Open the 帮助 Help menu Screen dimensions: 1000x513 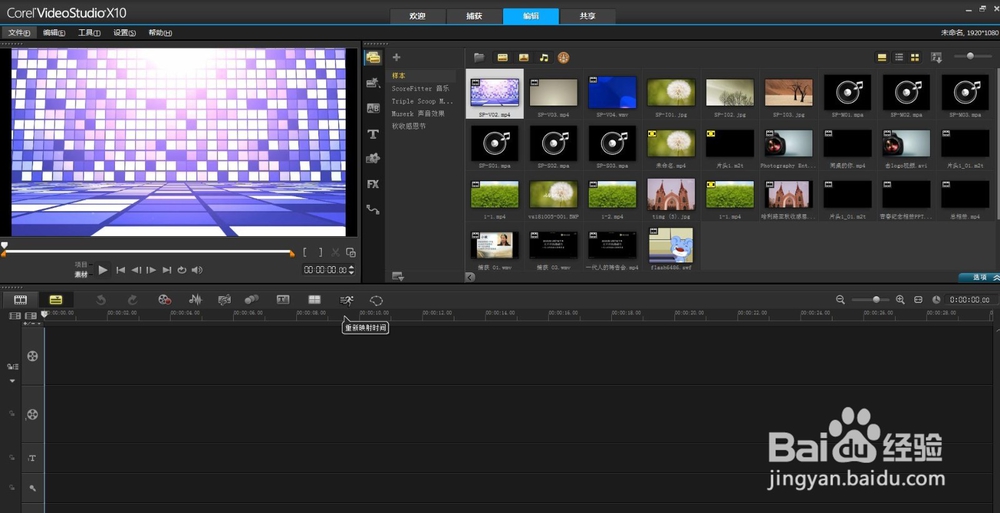160,33
